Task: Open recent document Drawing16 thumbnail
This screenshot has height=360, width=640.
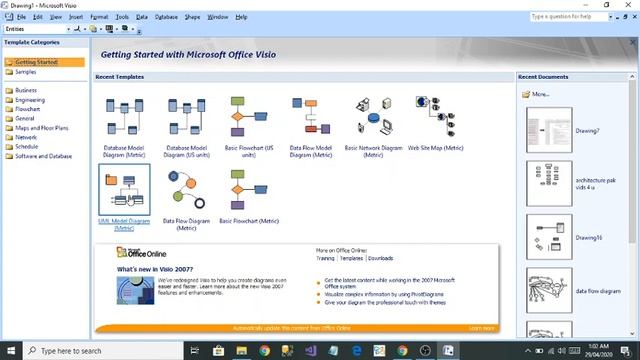Action: 549,237
